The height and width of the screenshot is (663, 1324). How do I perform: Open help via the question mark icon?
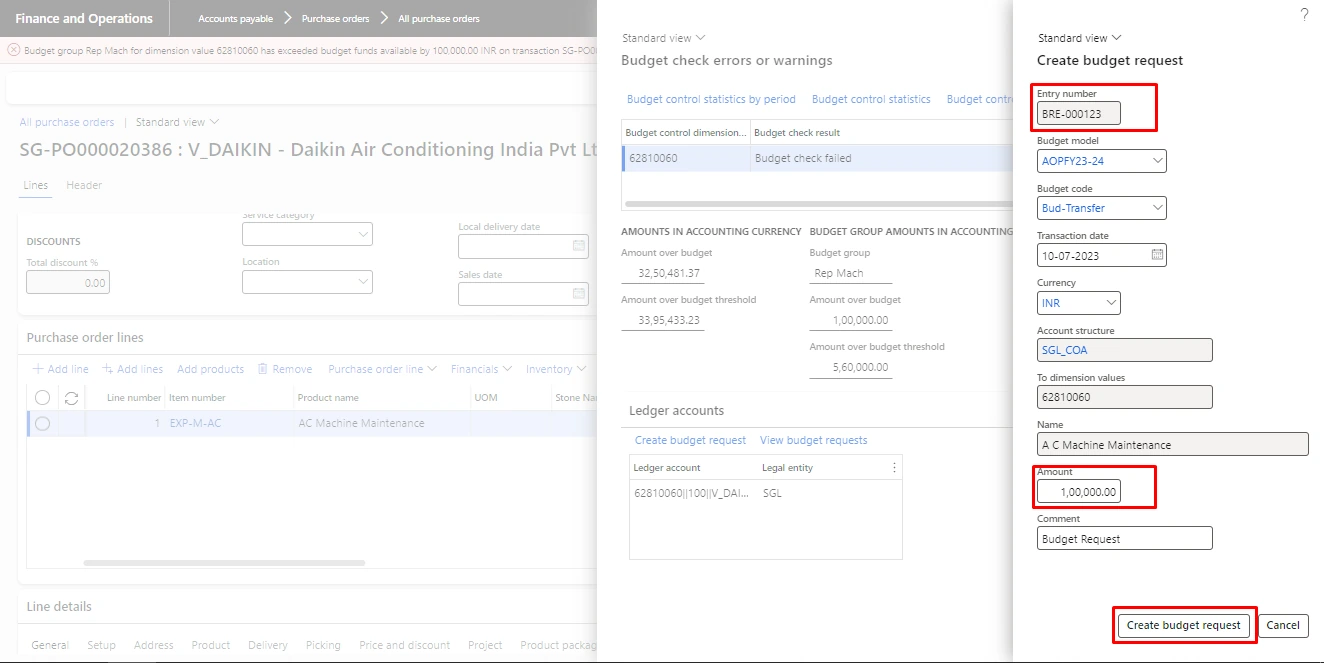pyautogui.click(x=1304, y=15)
